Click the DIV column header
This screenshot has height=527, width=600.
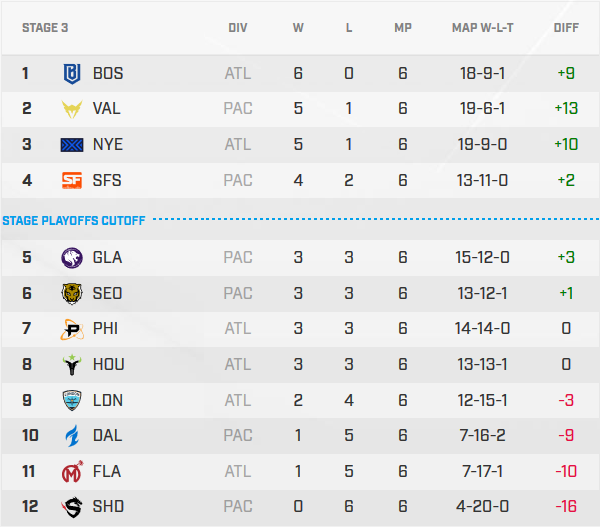coord(238,28)
